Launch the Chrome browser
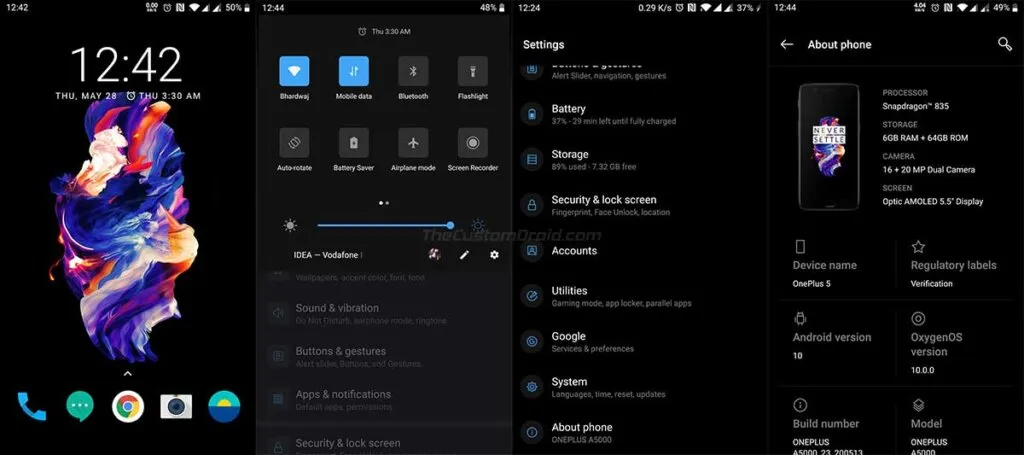 click(x=128, y=407)
